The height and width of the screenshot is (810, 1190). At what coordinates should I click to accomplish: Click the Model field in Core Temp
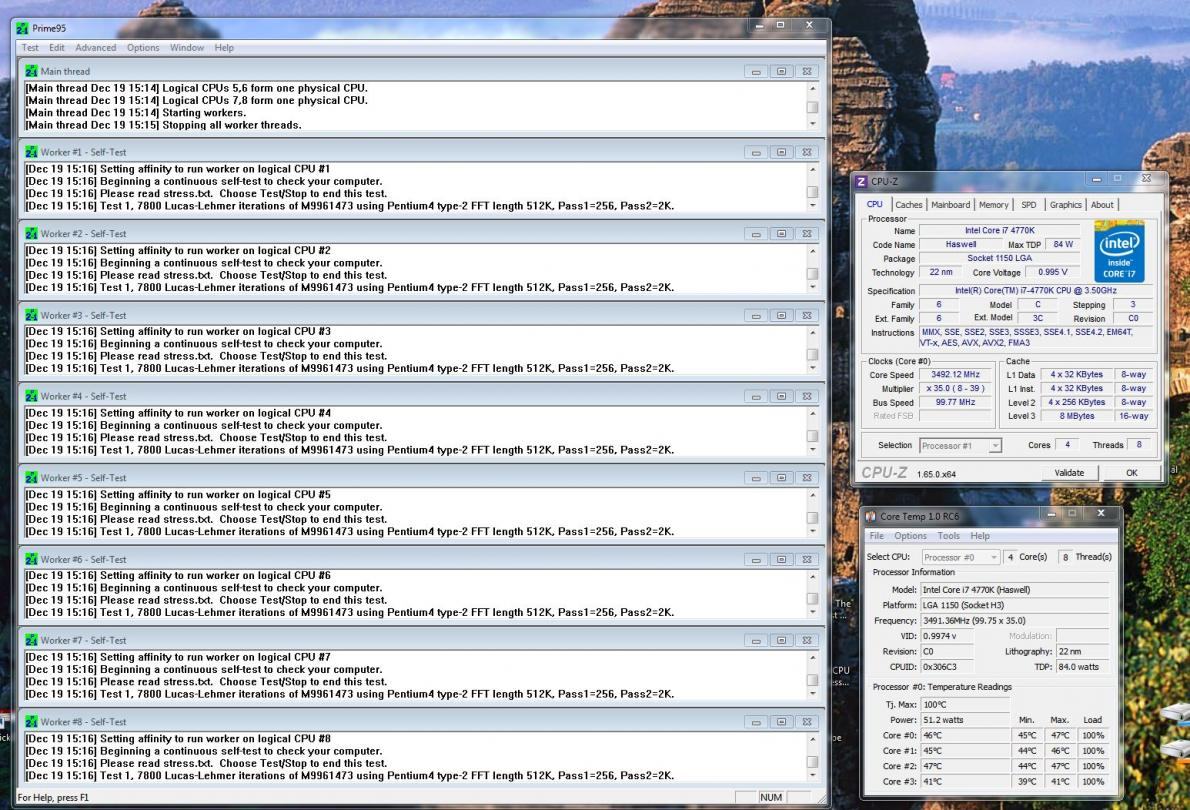1015,590
